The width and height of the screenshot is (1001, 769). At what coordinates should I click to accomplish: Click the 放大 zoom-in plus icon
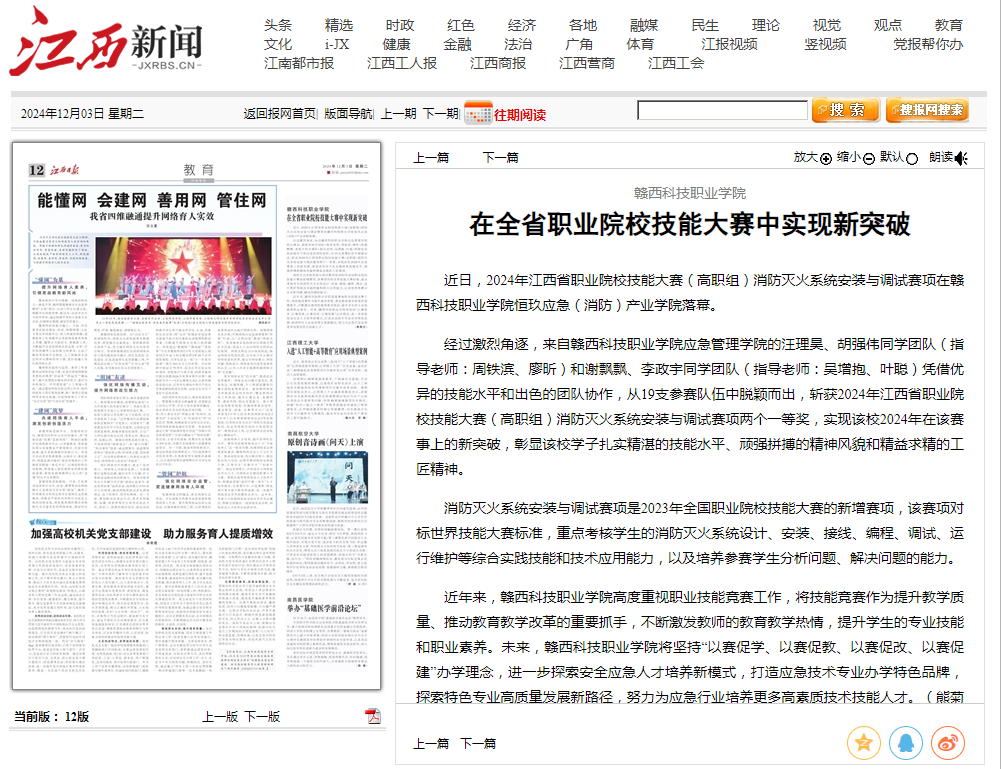(826, 158)
